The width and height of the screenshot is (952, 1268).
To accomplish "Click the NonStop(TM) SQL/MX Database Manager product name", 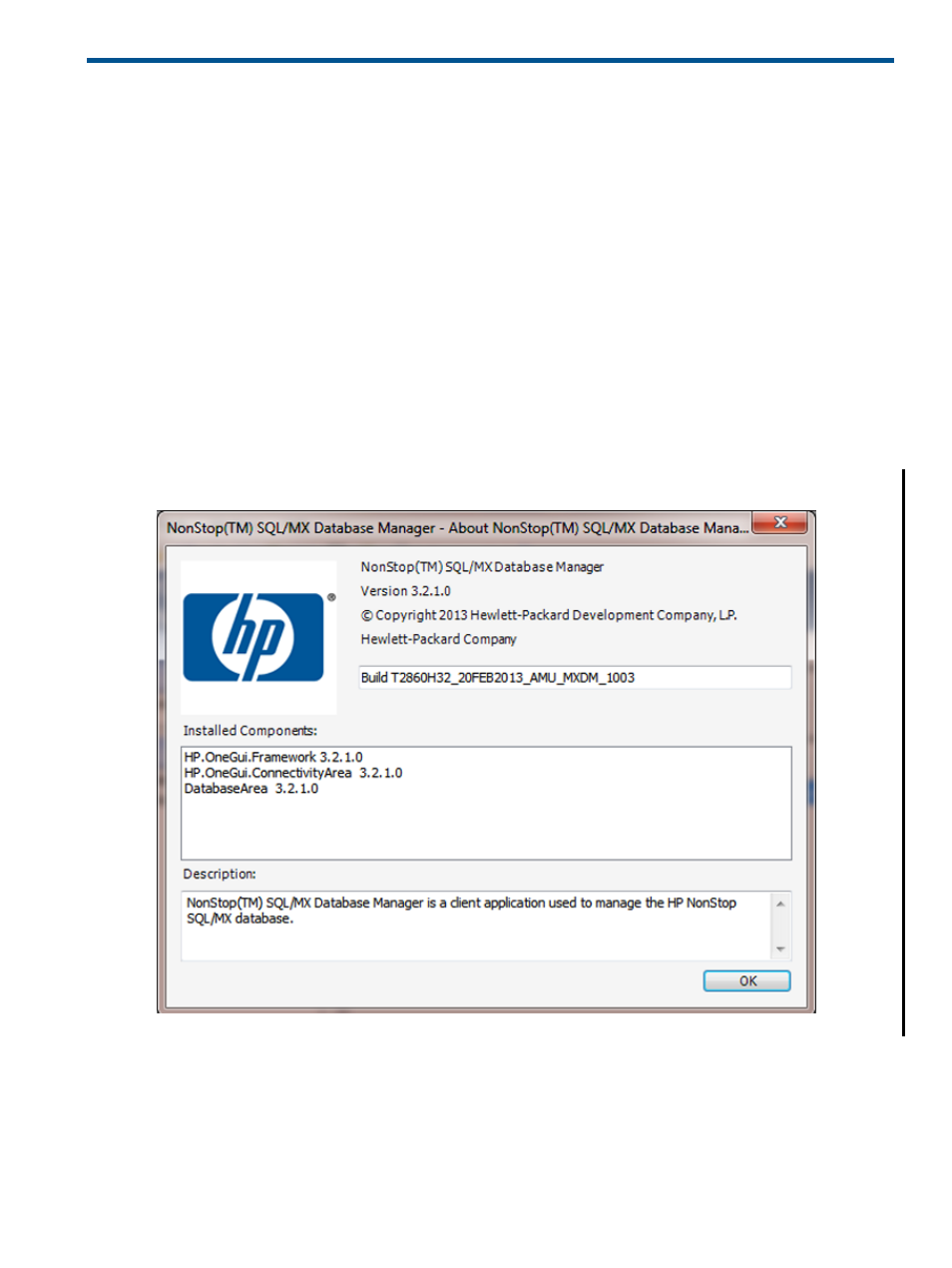I will click(x=482, y=567).
